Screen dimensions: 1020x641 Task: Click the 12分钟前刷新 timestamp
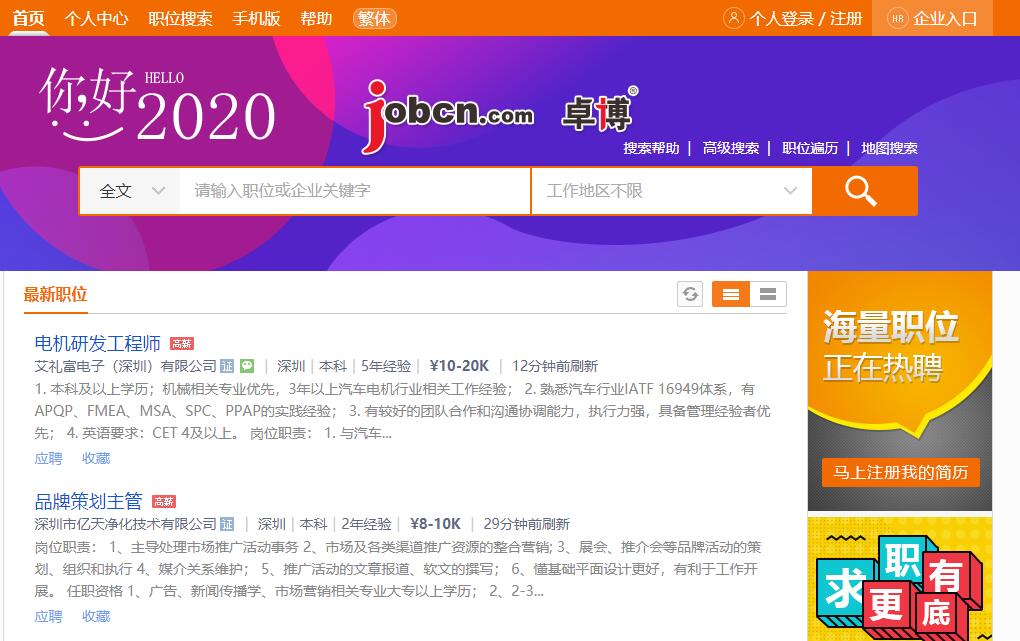tap(555, 366)
